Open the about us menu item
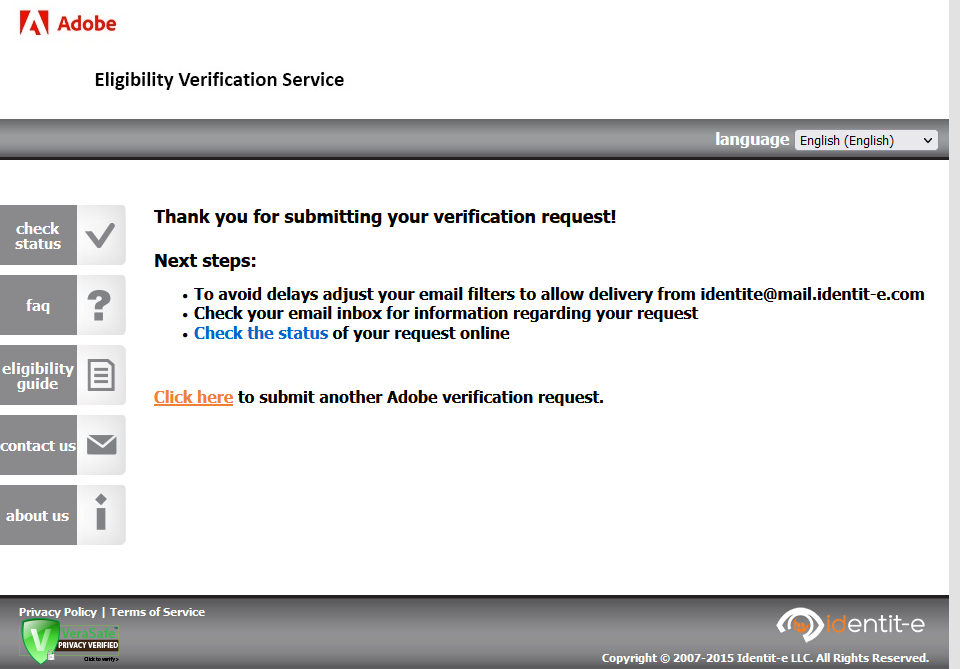 pos(38,515)
